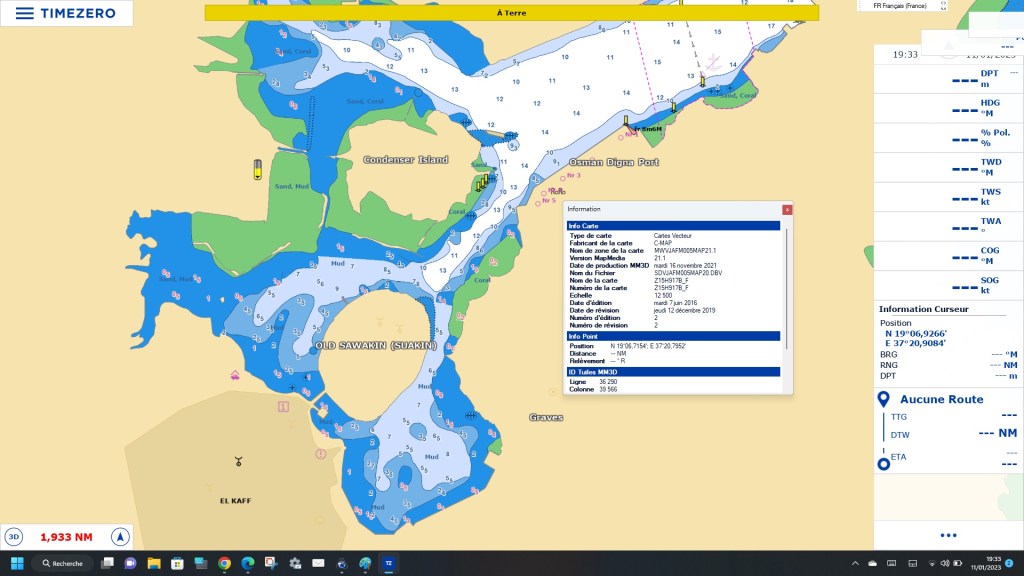The height and width of the screenshot is (576, 1024).
Task: Click the Osman Digna Port label
Action: click(614, 162)
